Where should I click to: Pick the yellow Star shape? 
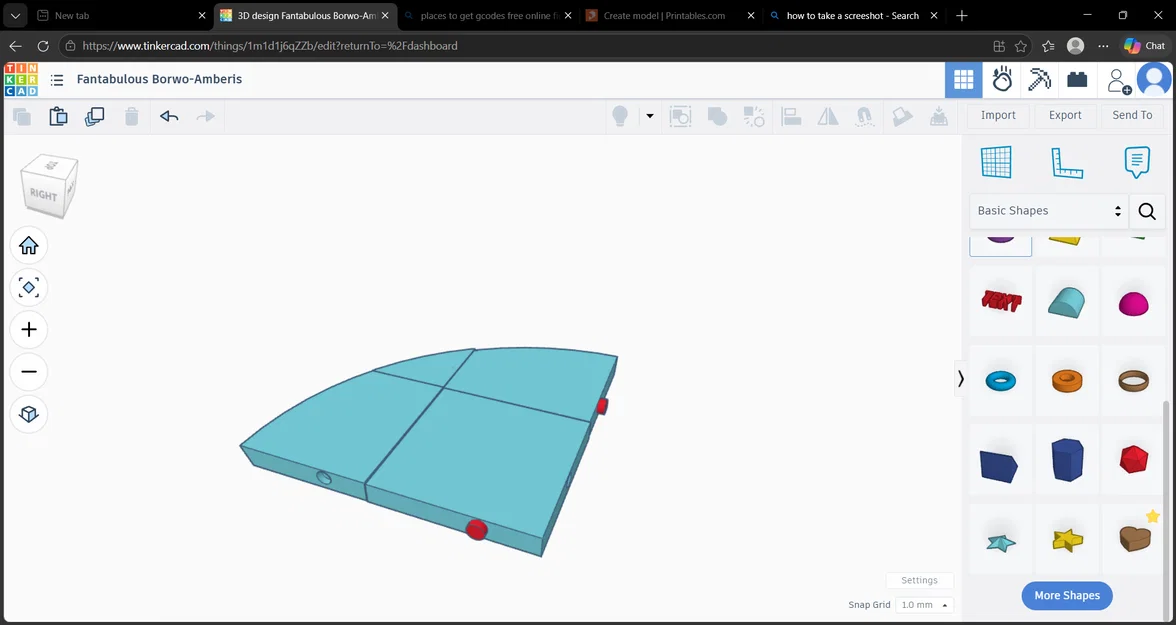(1068, 539)
